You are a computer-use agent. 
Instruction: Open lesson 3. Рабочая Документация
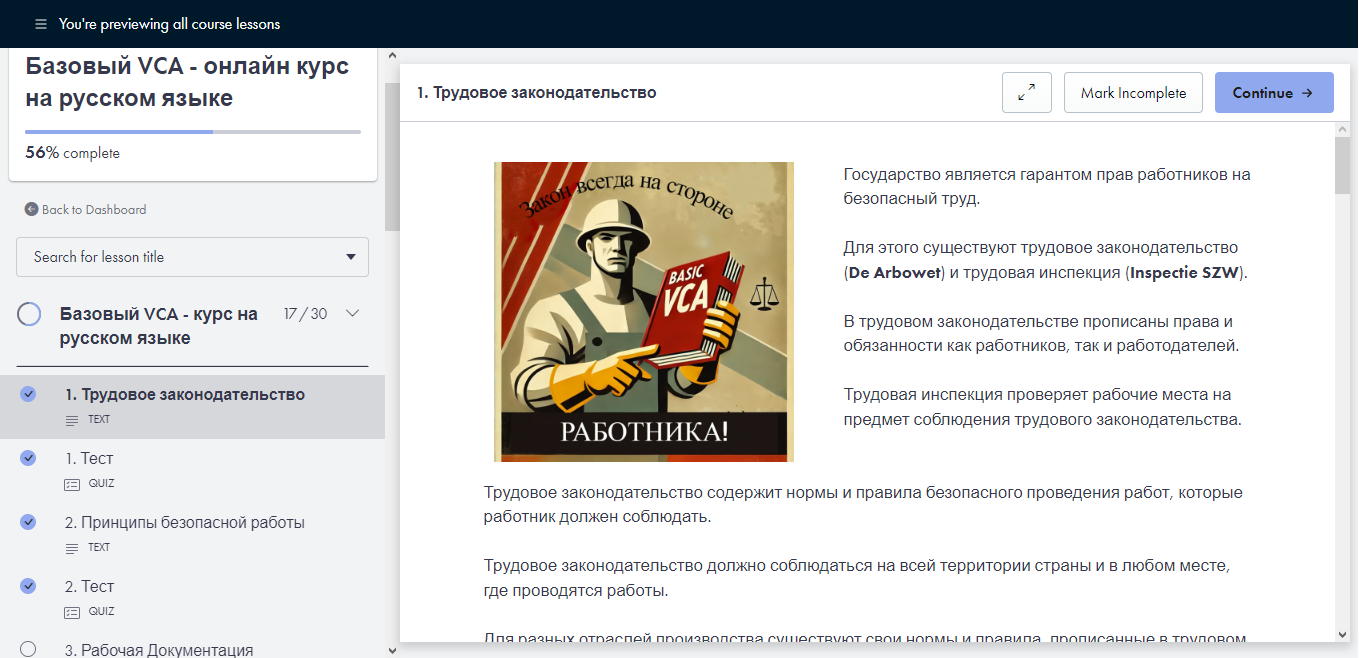pyautogui.click(x=159, y=650)
